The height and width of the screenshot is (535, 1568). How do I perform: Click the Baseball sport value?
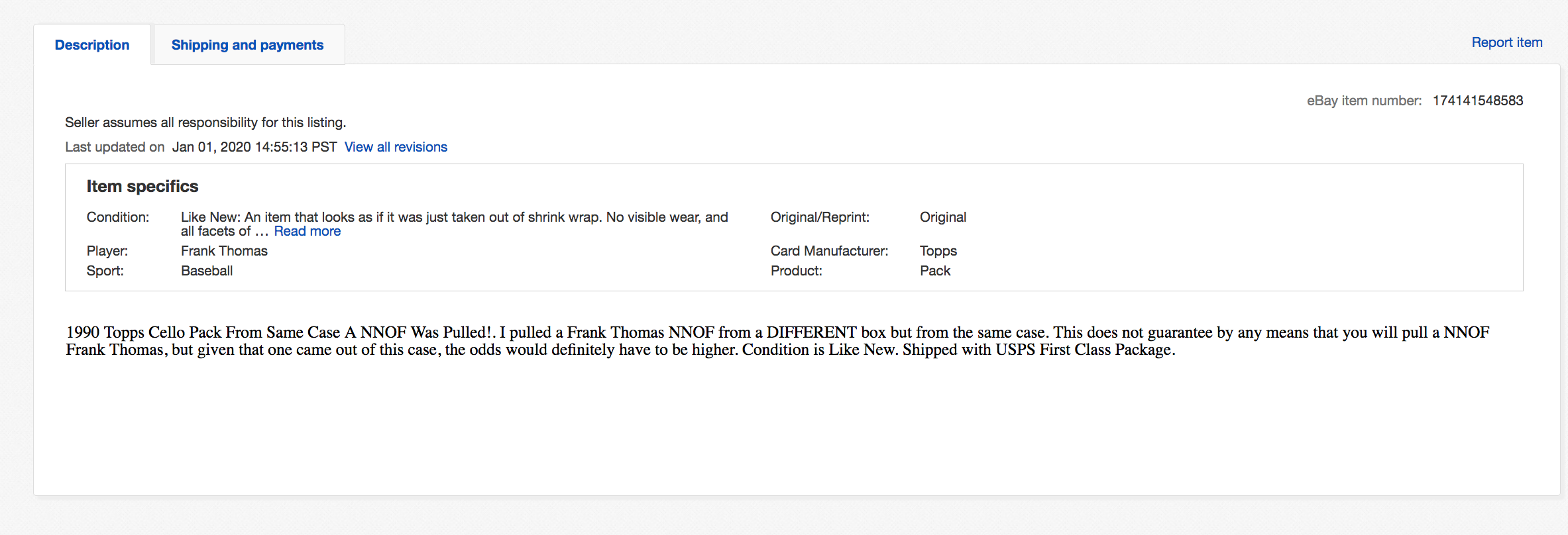tap(207, 271)
